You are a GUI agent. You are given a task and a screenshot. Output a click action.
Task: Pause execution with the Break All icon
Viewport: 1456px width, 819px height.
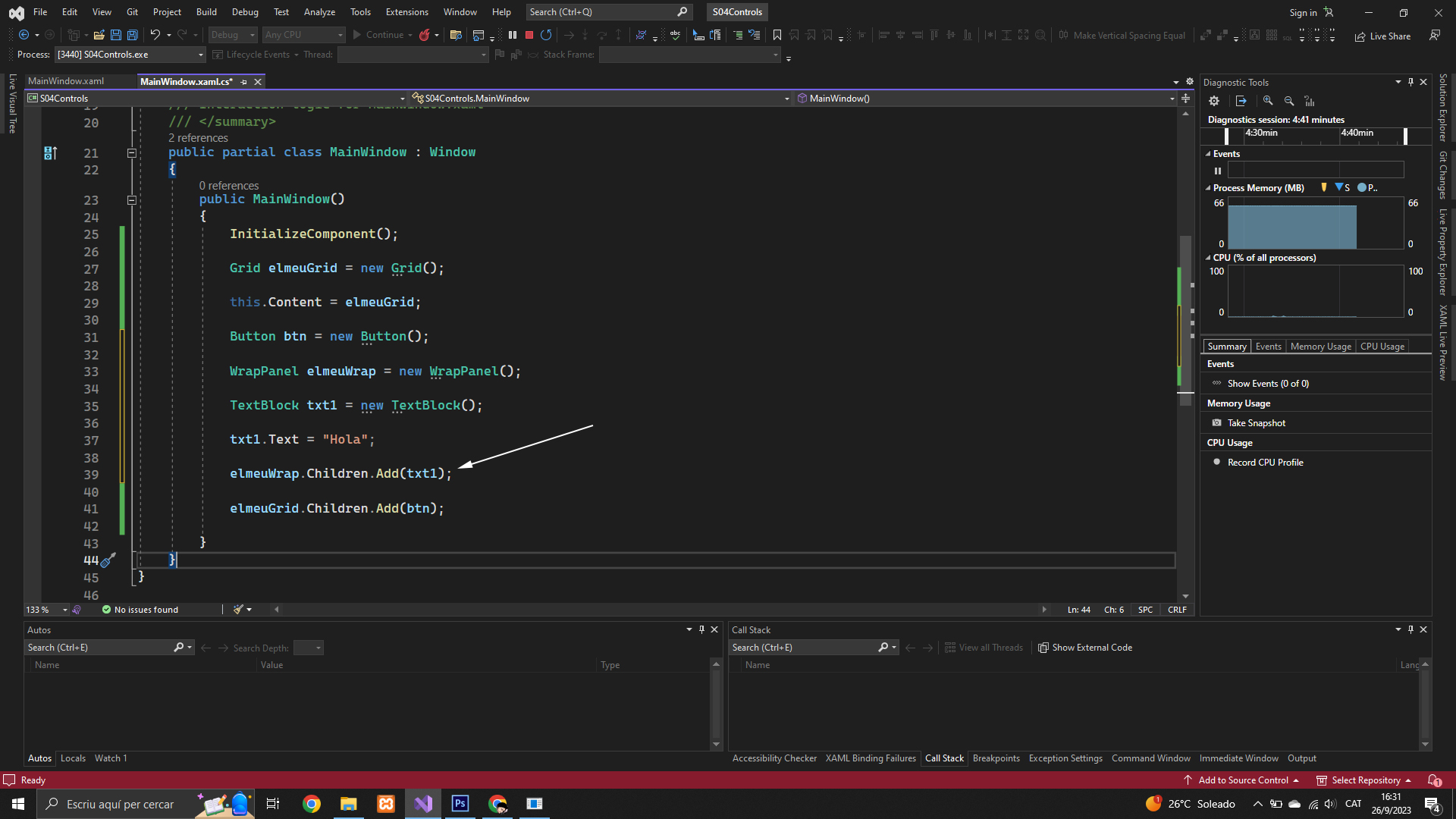[513, 35]
